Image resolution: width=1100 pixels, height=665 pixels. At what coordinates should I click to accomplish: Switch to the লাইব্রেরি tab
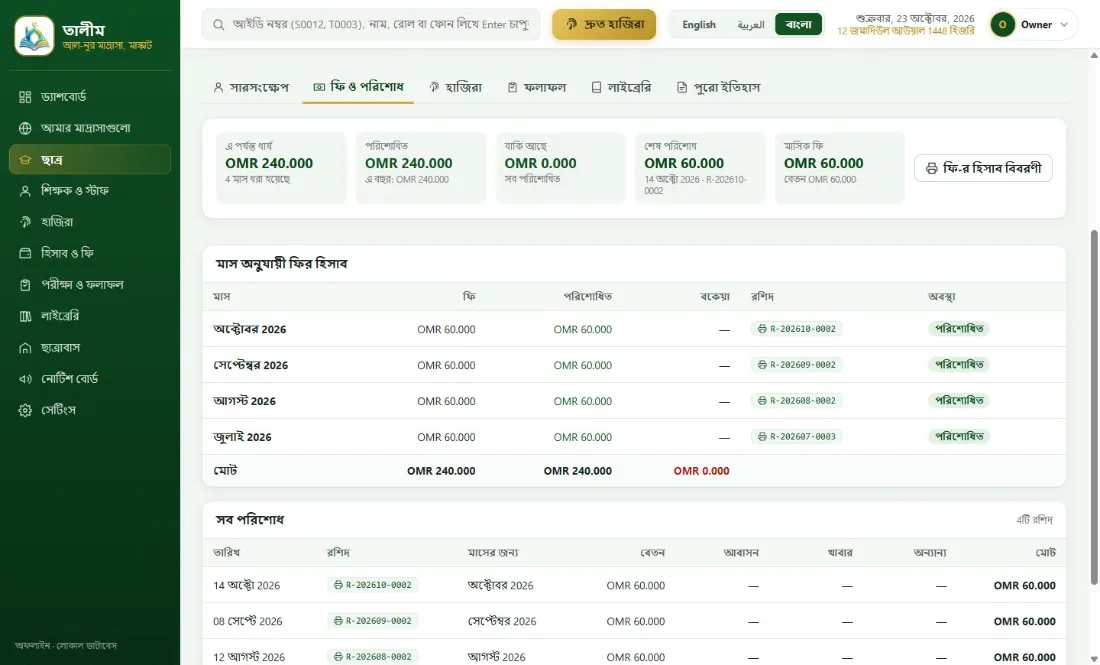622,87
